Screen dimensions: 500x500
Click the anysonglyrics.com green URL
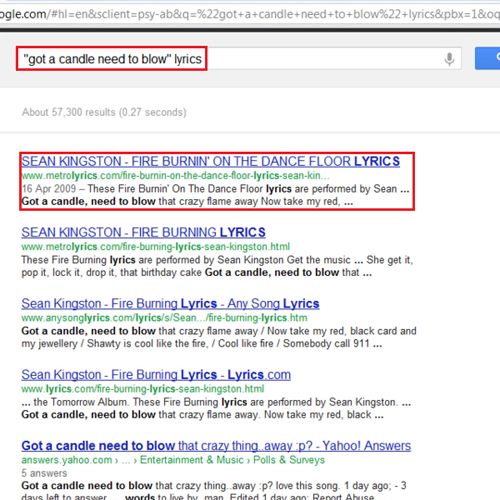(164, 318)
